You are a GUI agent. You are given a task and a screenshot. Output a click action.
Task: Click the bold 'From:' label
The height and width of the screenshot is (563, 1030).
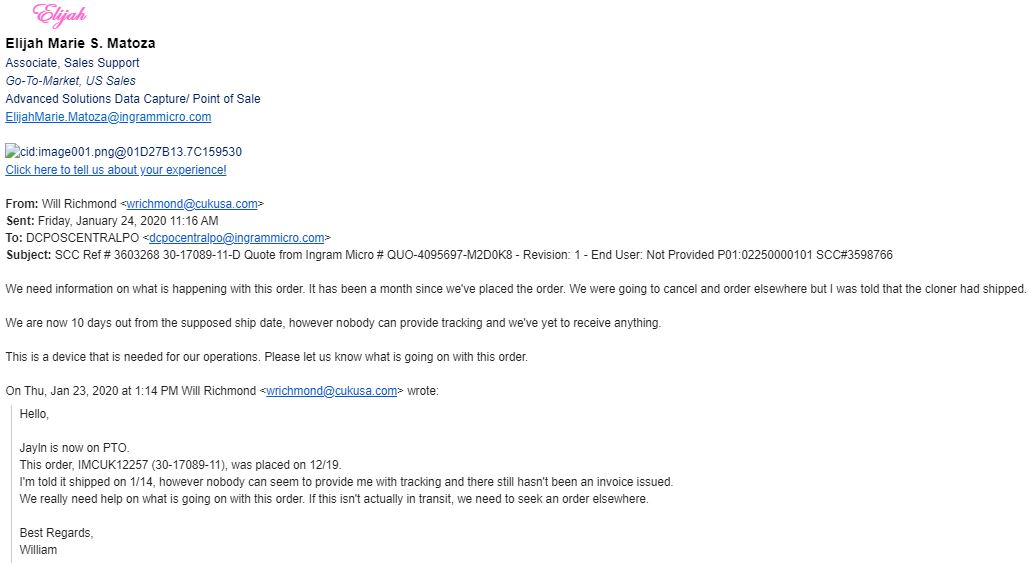click(x=22, y=204)
